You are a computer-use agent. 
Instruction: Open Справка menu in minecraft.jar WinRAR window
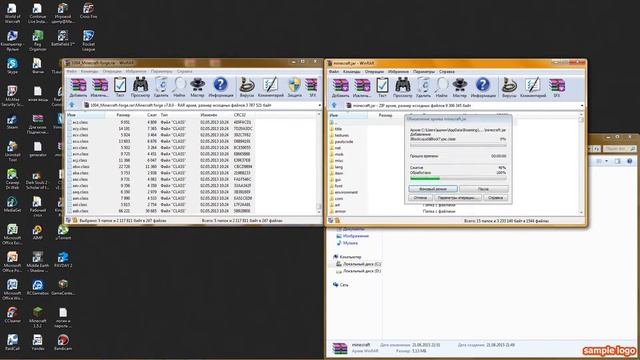[x=447, y=72]
